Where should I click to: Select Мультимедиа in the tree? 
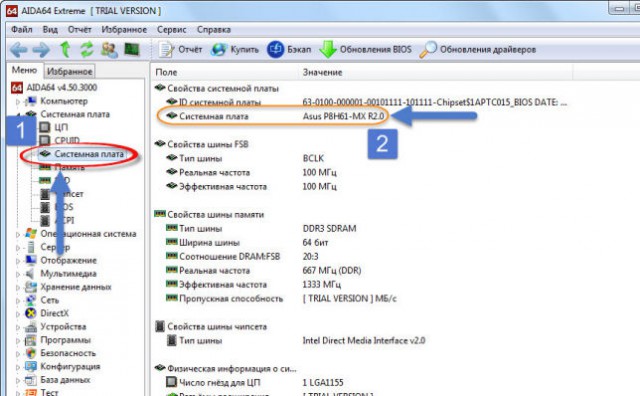(69, 274)
